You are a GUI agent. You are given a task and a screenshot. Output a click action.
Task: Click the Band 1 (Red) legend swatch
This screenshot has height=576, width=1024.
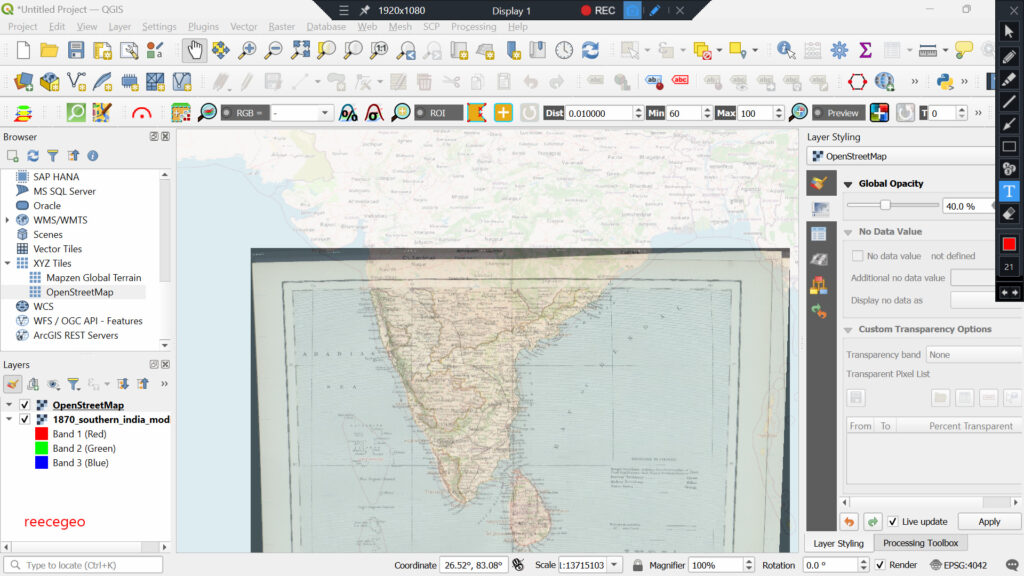[x=41, y=434]
